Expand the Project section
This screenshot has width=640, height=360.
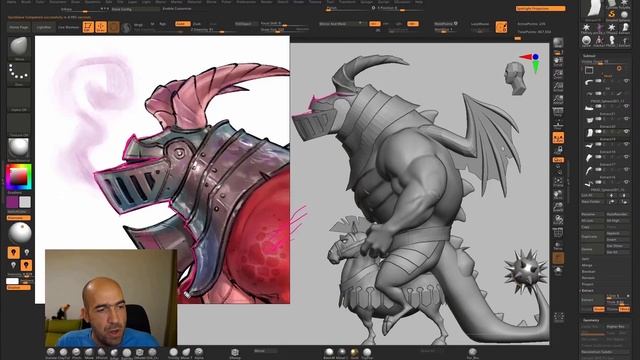(587, 284)
